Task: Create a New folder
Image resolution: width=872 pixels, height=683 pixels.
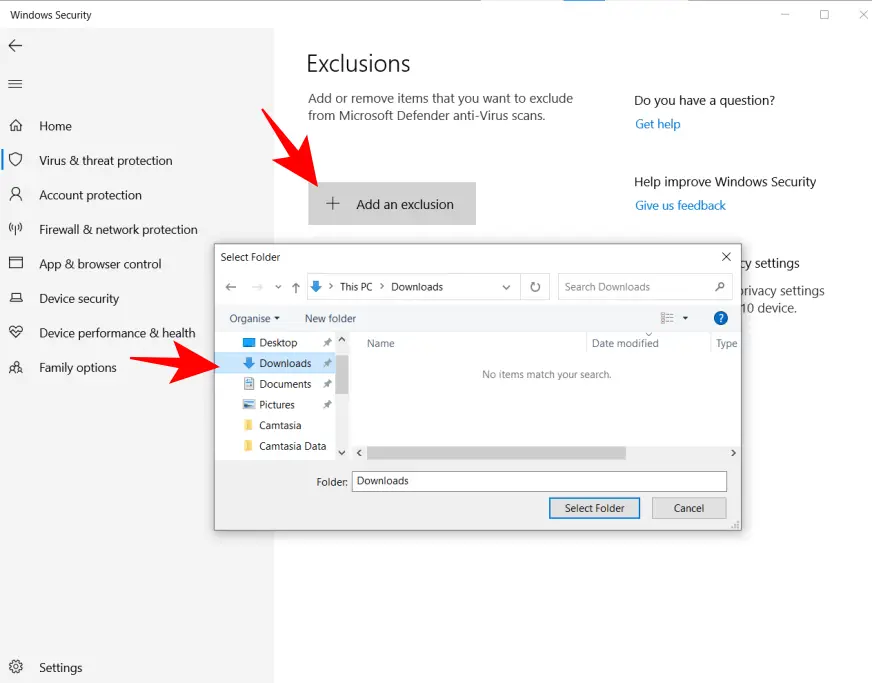Action: point(330,318)
